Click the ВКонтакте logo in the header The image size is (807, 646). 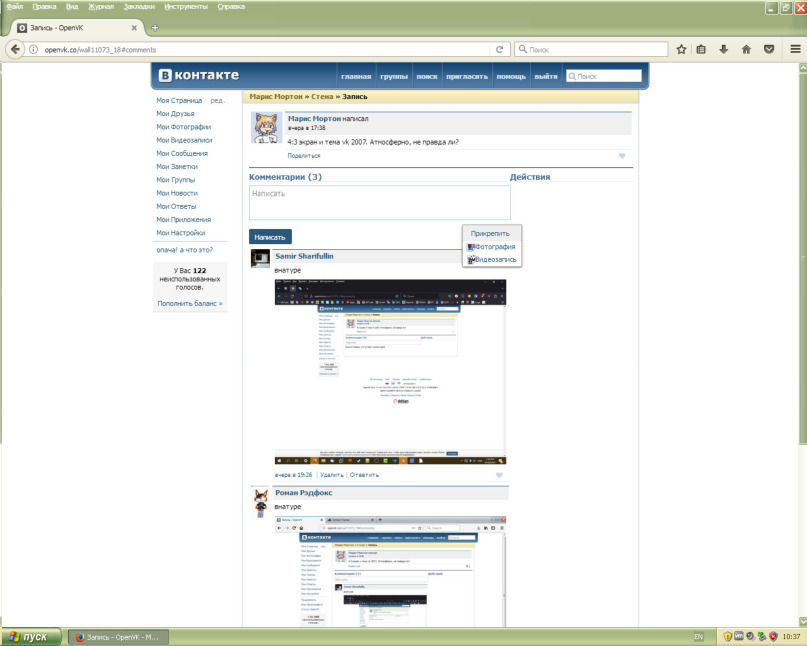(x=199, y=75)
